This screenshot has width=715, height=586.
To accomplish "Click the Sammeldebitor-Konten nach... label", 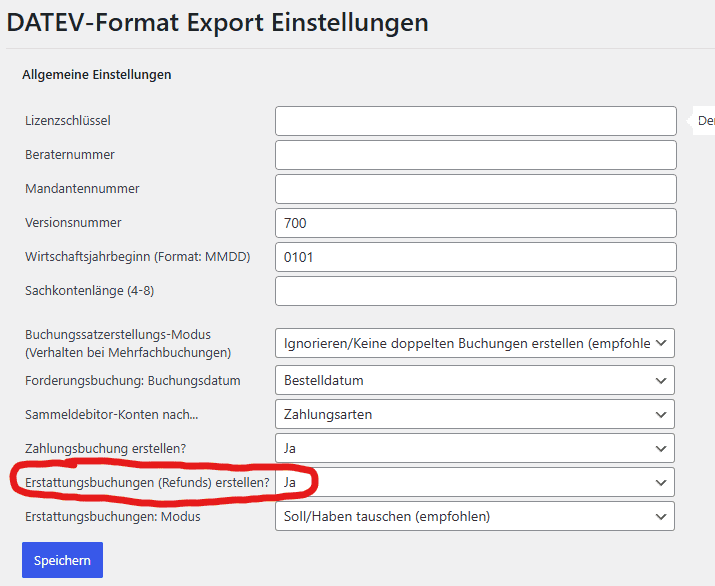I will tap(112, 415).
